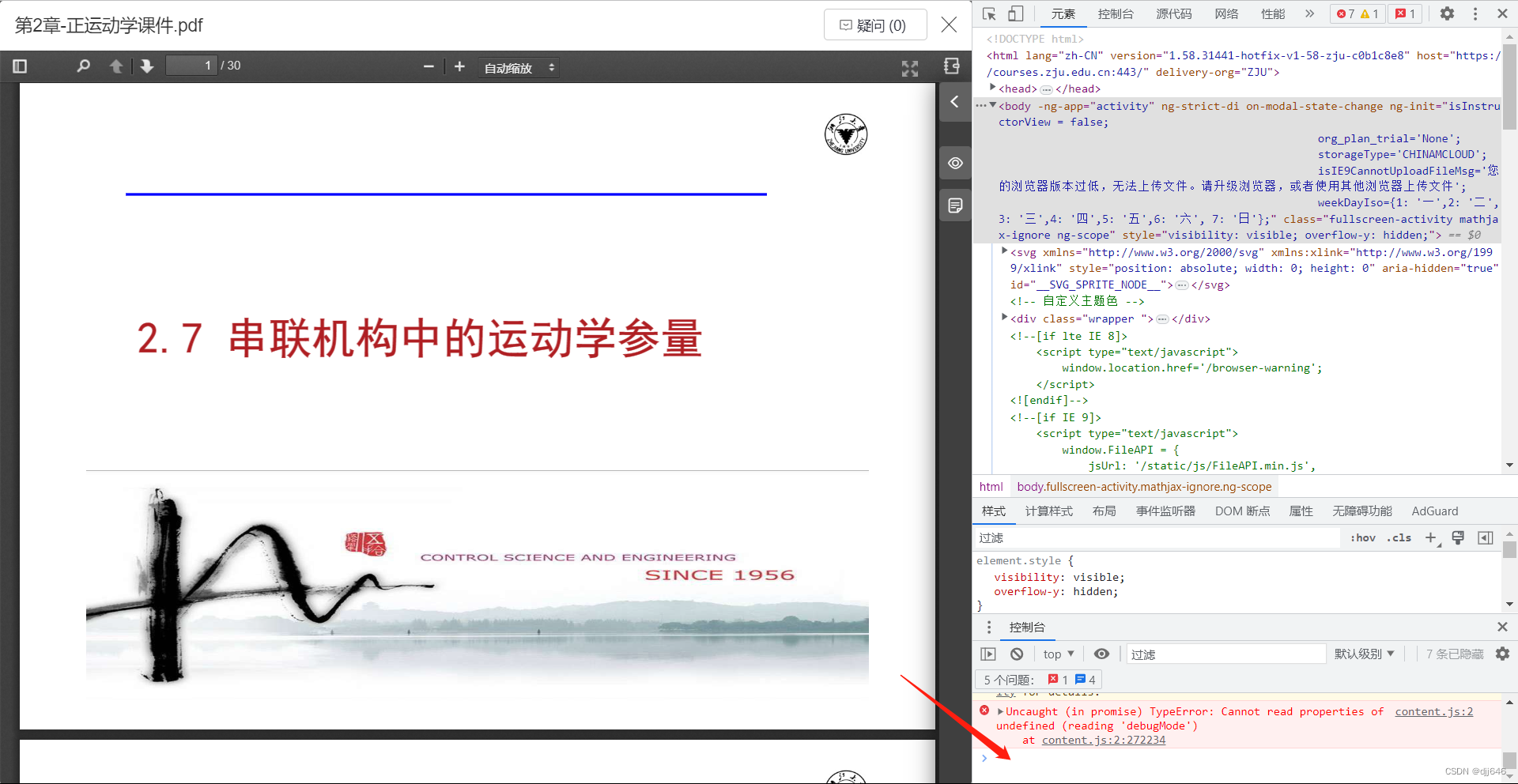Image resolution: width=1518 pixels, height=784 pixels.
Task: Add a new style rule with plus
Action: tap(1430, 538)
